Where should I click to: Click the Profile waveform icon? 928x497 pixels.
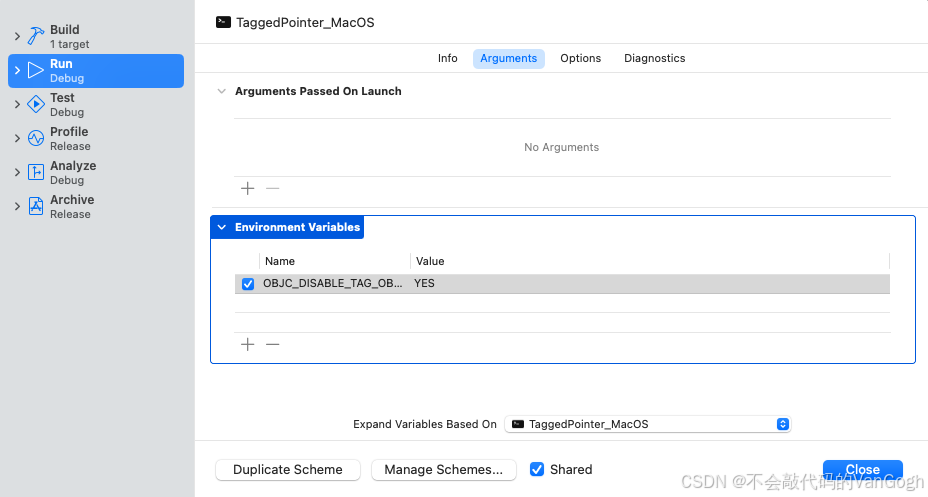pyautogui.click(x=36, y=139)
